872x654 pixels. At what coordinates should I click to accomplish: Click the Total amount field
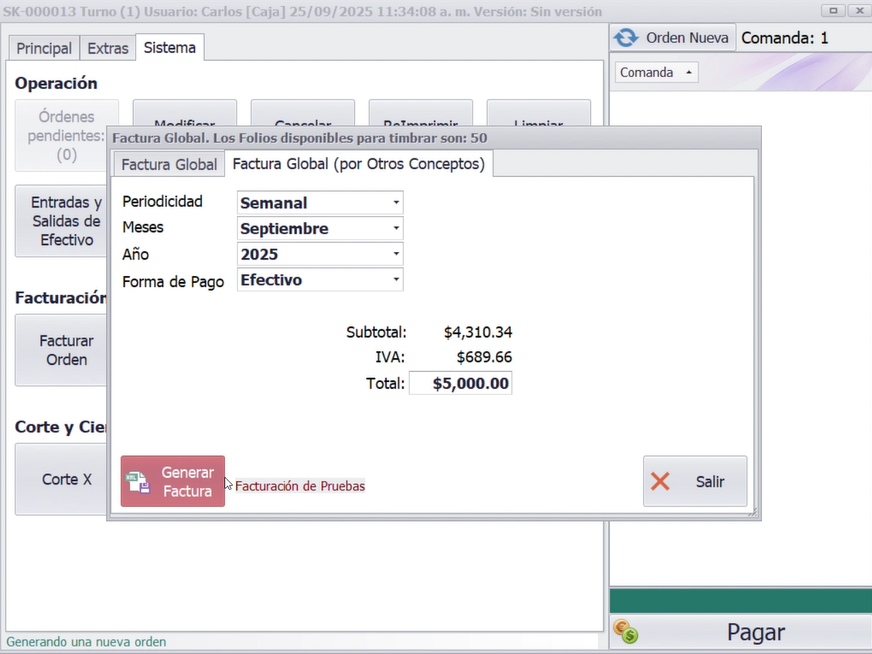click(x=461, y=383)
